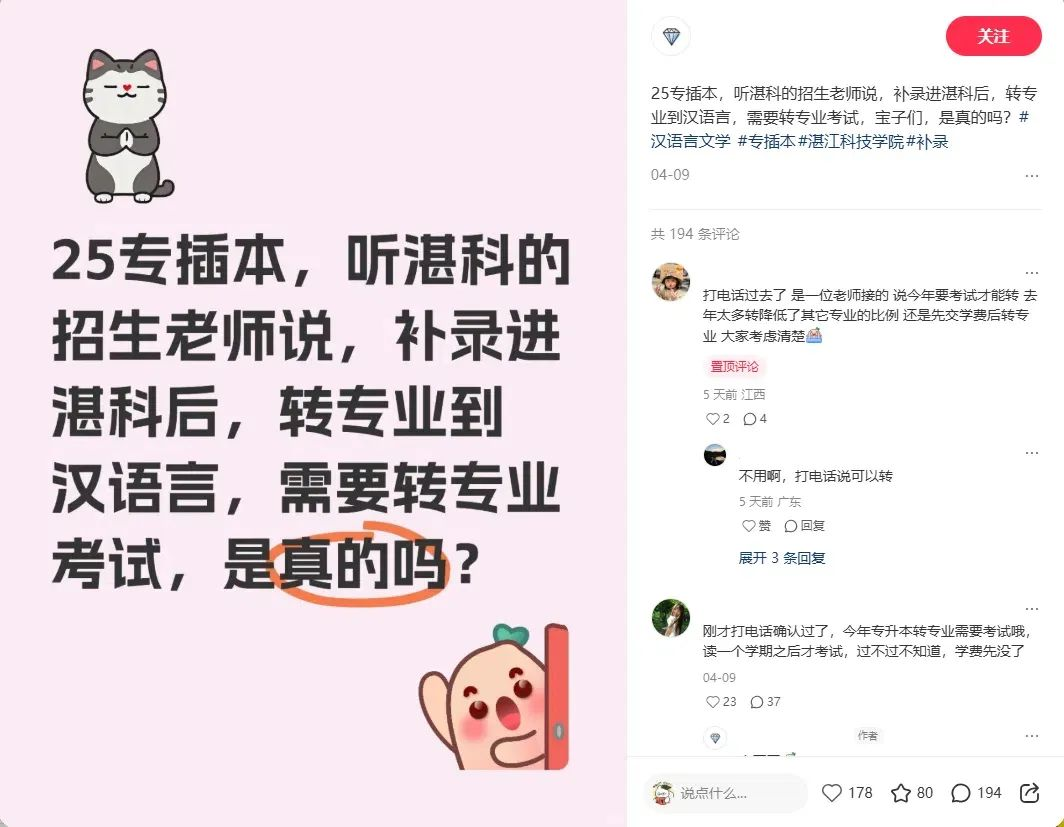1064x827 pixels.
Task: Click reply bubble icon showing 37
Action: point(757,701)
